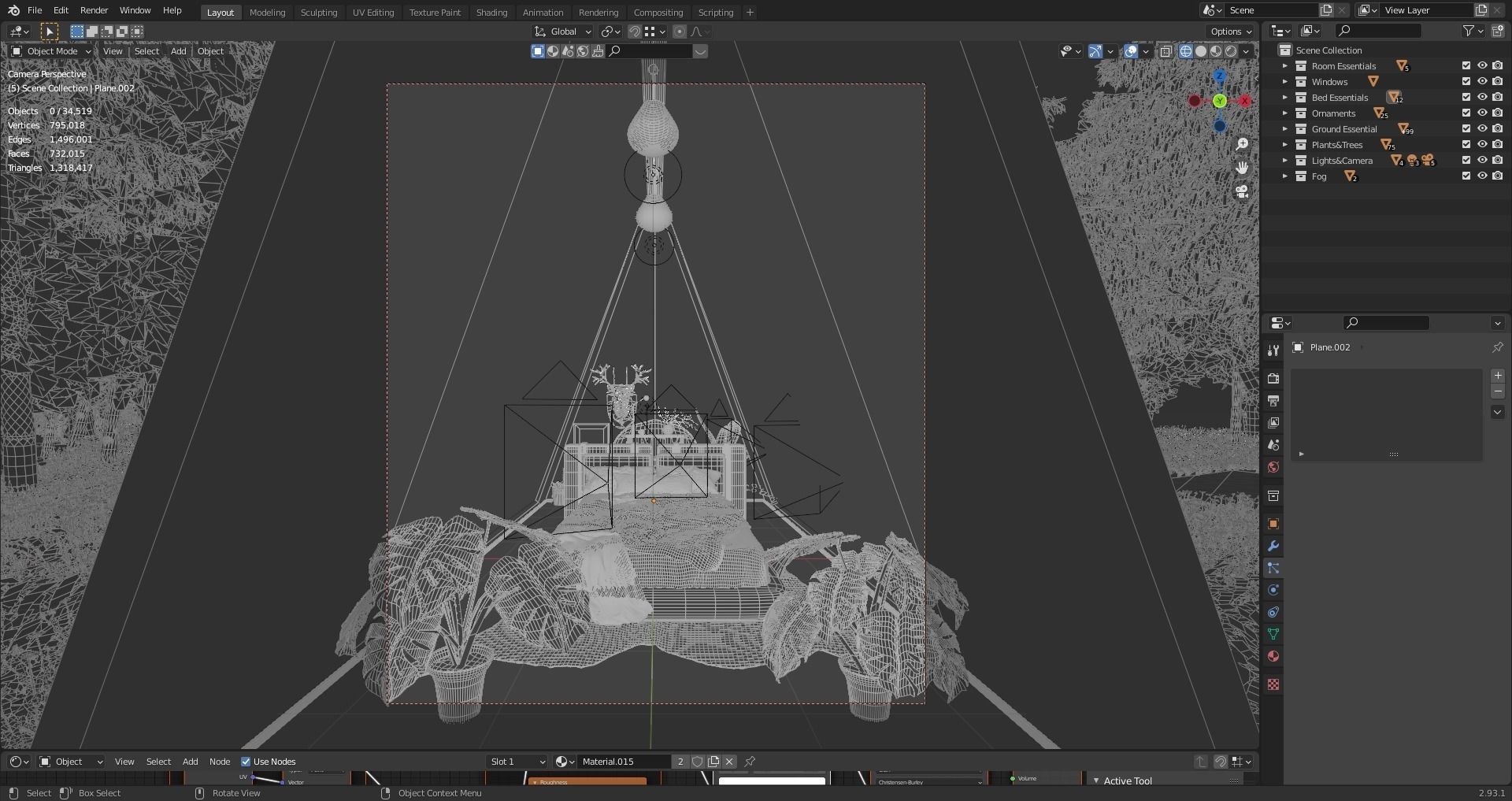Click the viewport pan hand icon

tap(1242, 168)
